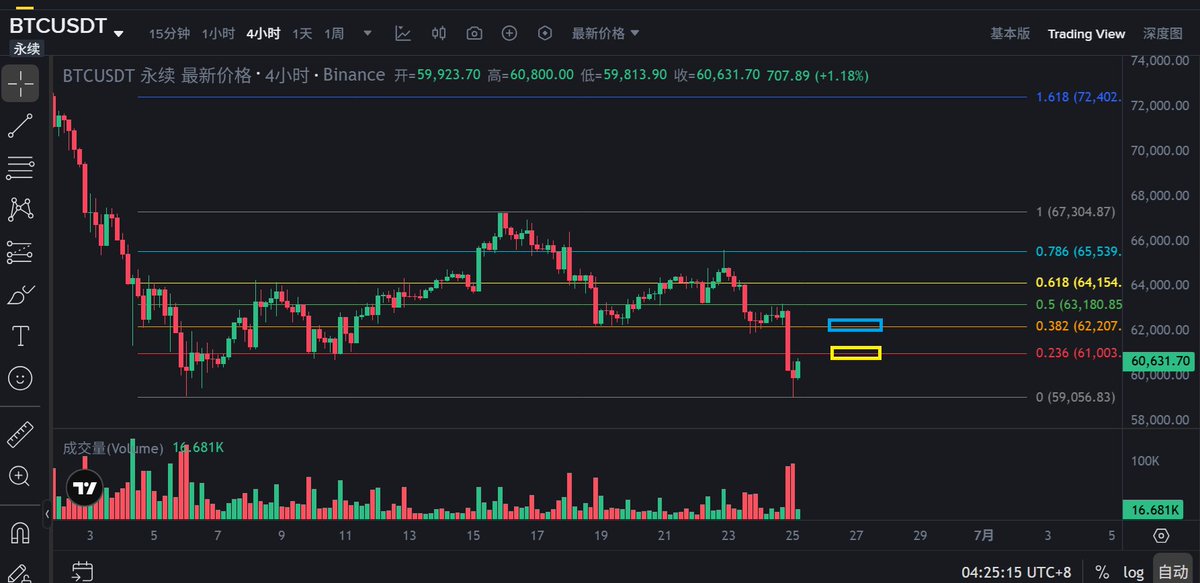Open the indicators chart icon
Image resolution: width=1200 pixels, height=583 pixels.
(x=403, y=33)
